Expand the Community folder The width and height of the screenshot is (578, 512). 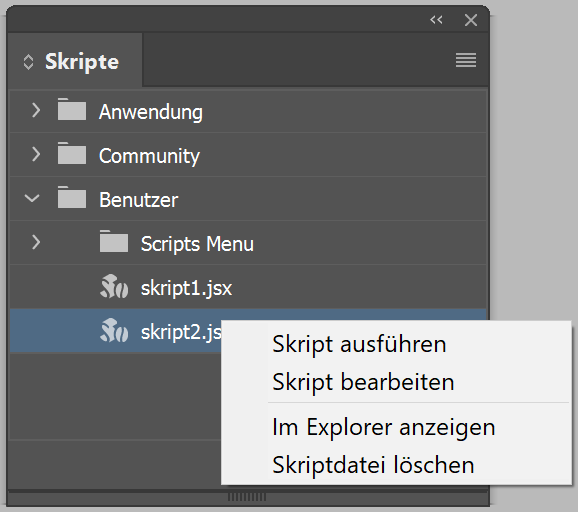point(35,154)
